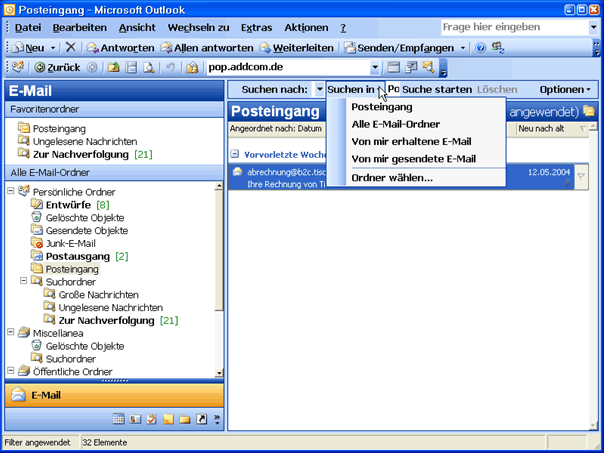Click the Senden/Empfangen button
Image resolution: width=606 pixels, height=454 pixels.
pyautogui.click(x=399, y=48)
